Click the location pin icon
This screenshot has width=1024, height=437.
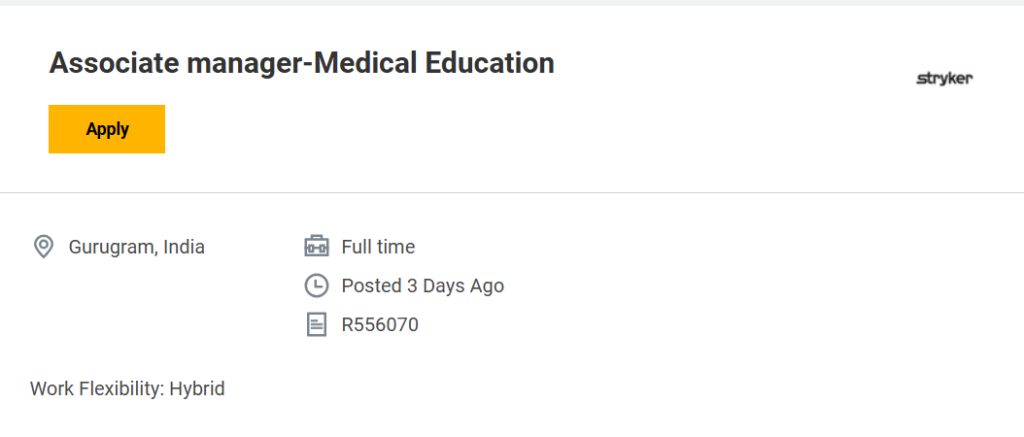pos(43,246)
